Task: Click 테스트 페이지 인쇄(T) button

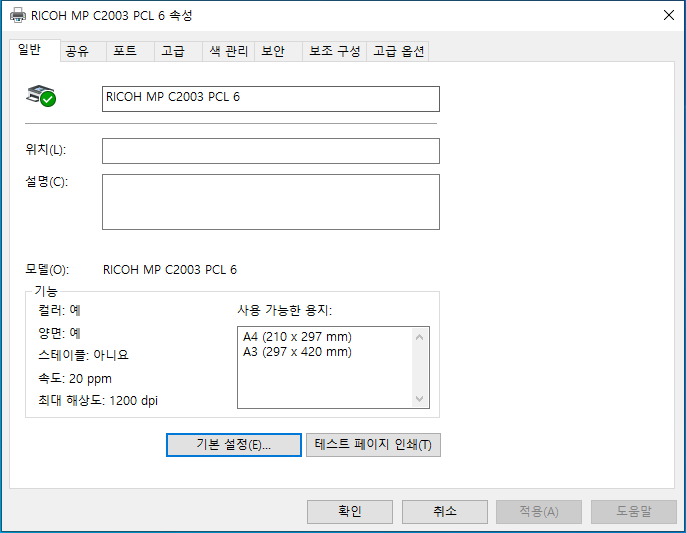Action: click(x=373, y=445)
